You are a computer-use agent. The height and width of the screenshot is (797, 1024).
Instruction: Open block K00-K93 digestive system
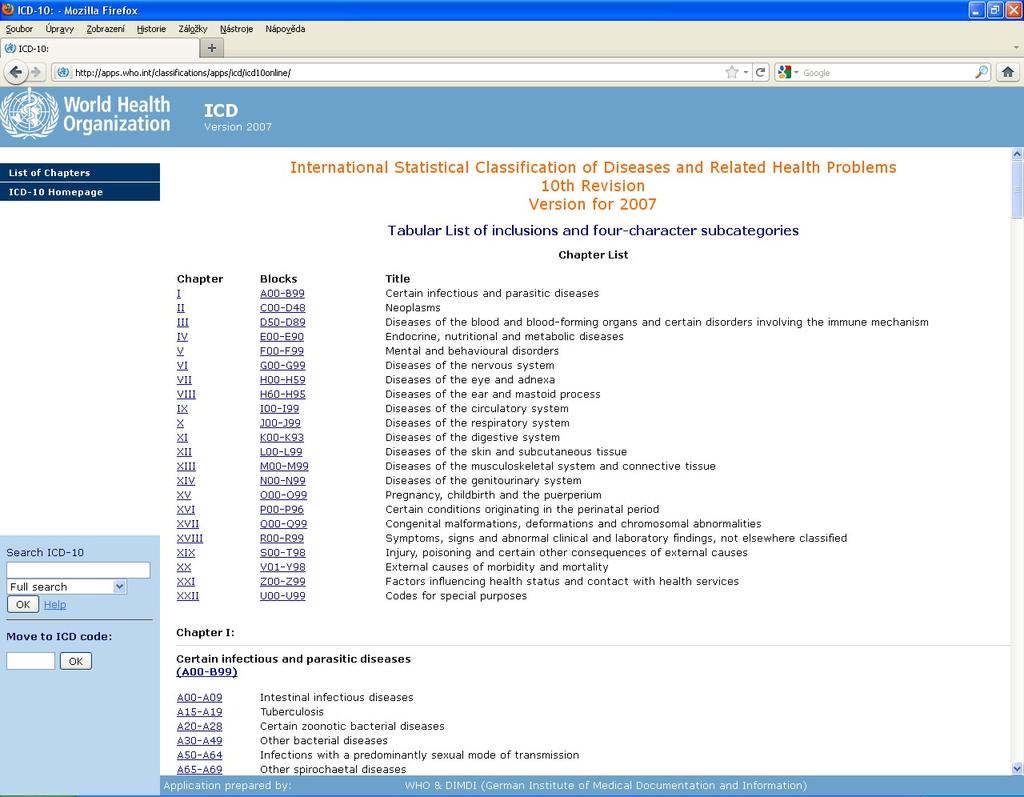[x=282, y=438]
